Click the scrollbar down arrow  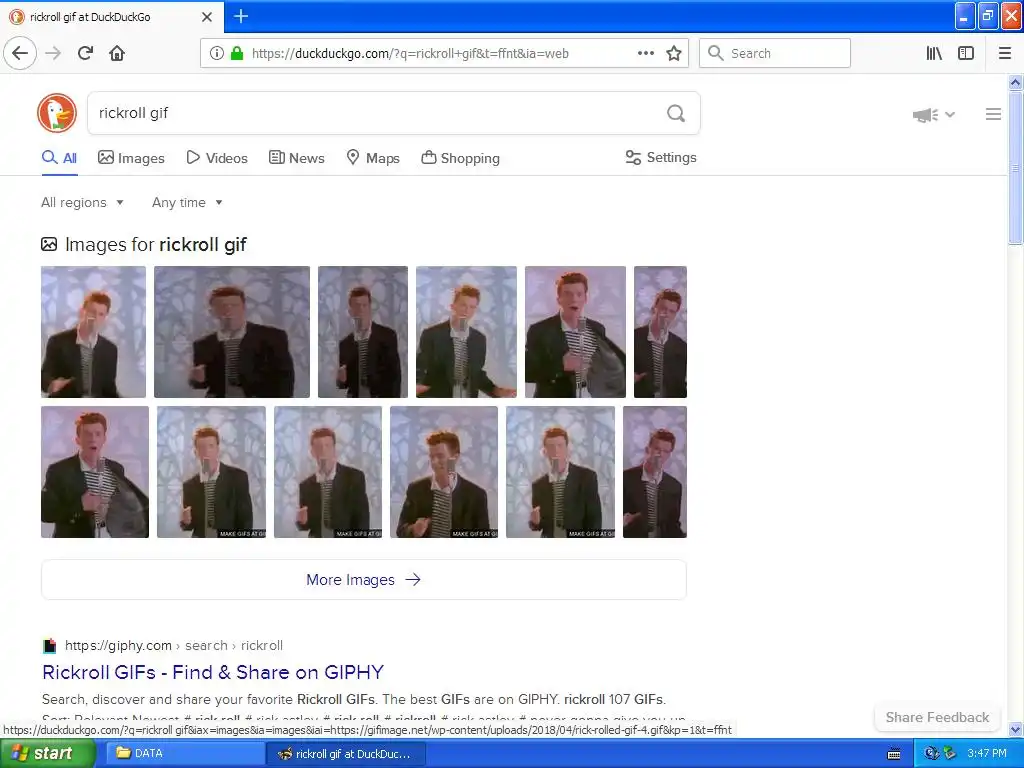(1015, 729)
